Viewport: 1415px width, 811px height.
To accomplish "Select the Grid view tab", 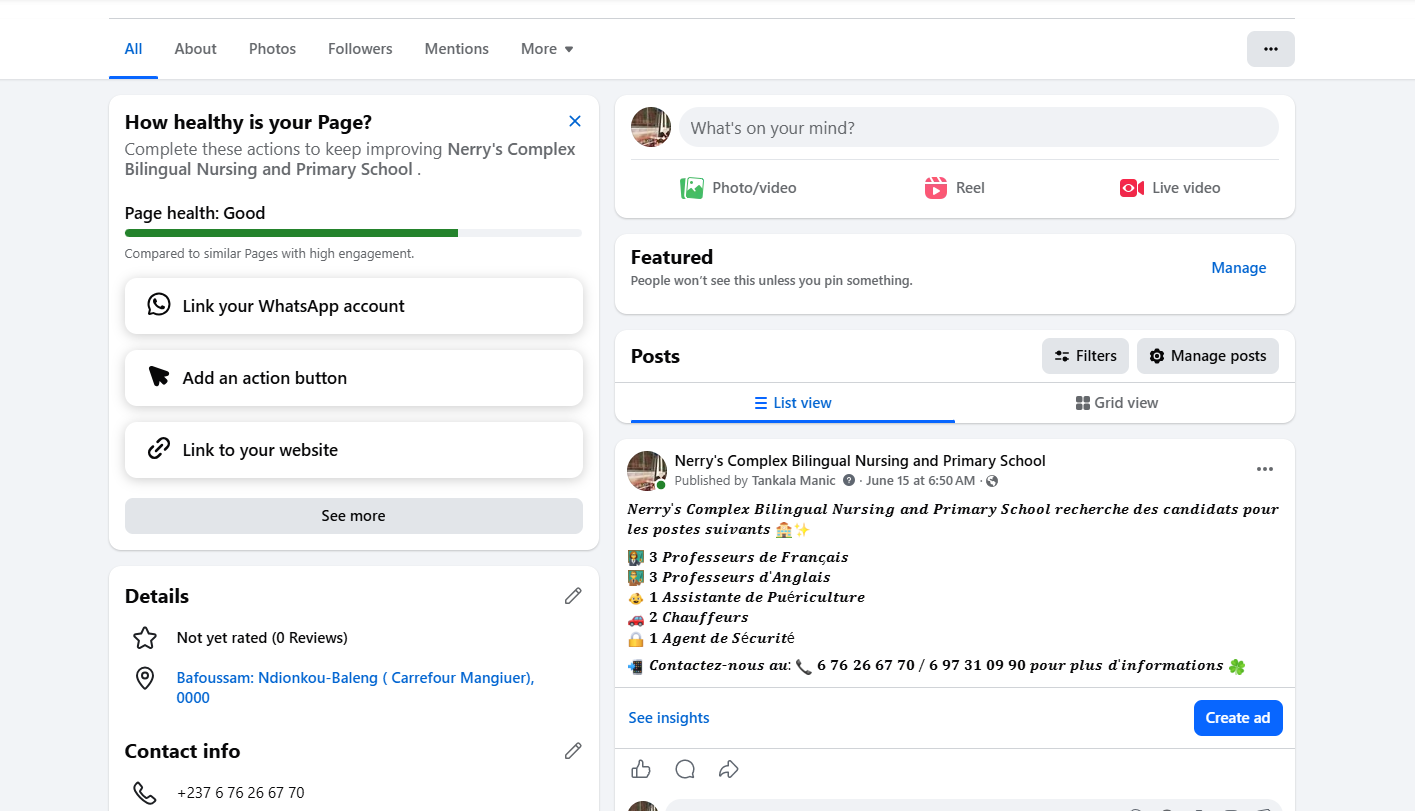I will 1117,403.
